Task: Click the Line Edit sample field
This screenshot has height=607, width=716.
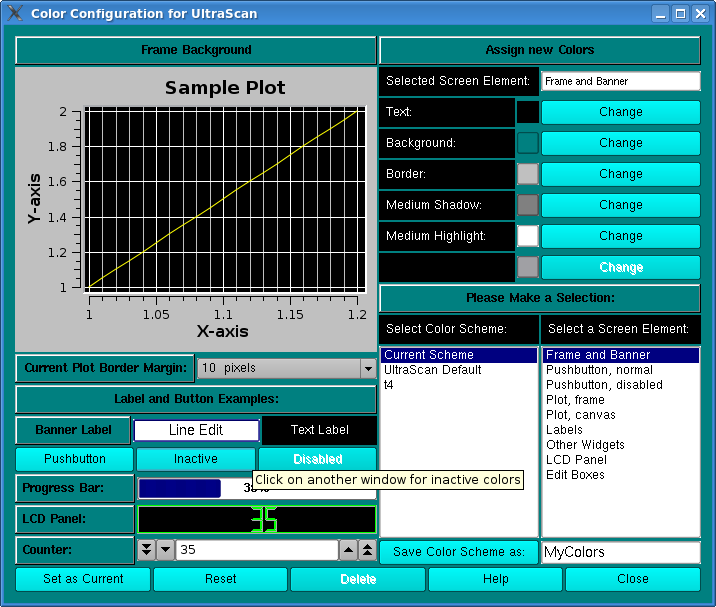Action: pos(196,430)
